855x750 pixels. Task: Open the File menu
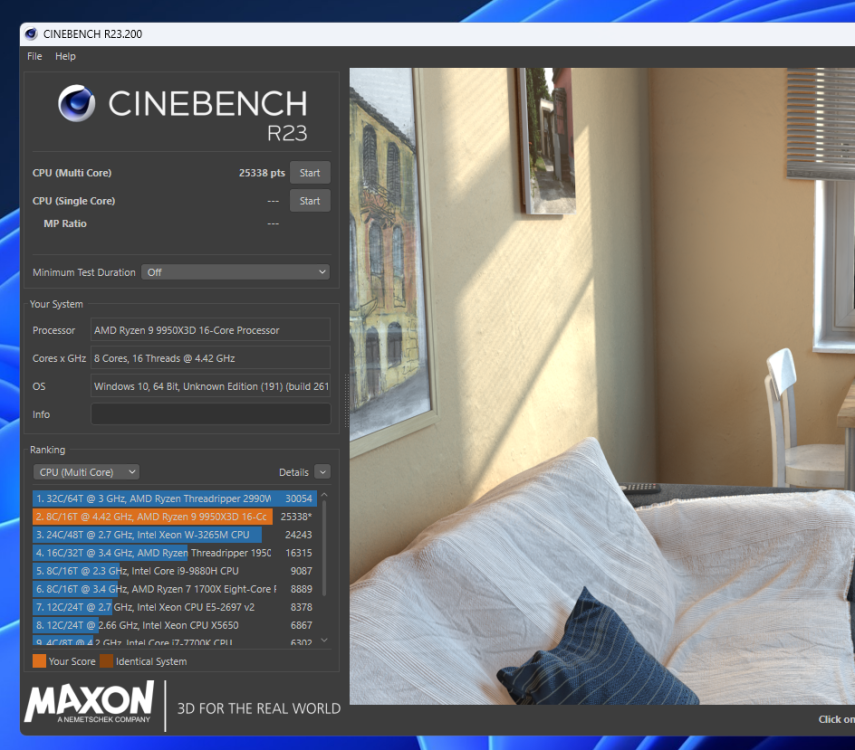(x=34, y=56)
